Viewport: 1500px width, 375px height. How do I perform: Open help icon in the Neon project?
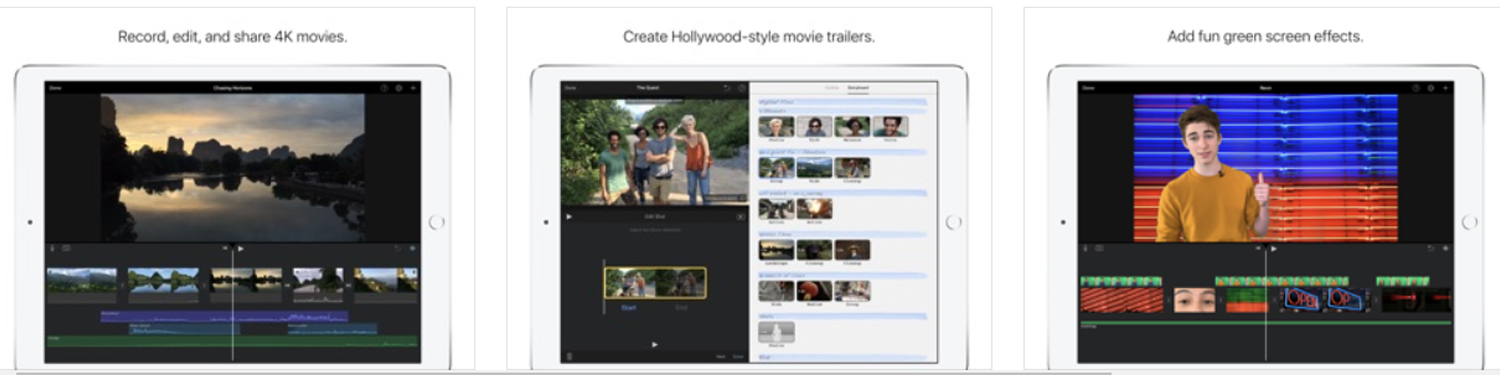click(1417, 88)
